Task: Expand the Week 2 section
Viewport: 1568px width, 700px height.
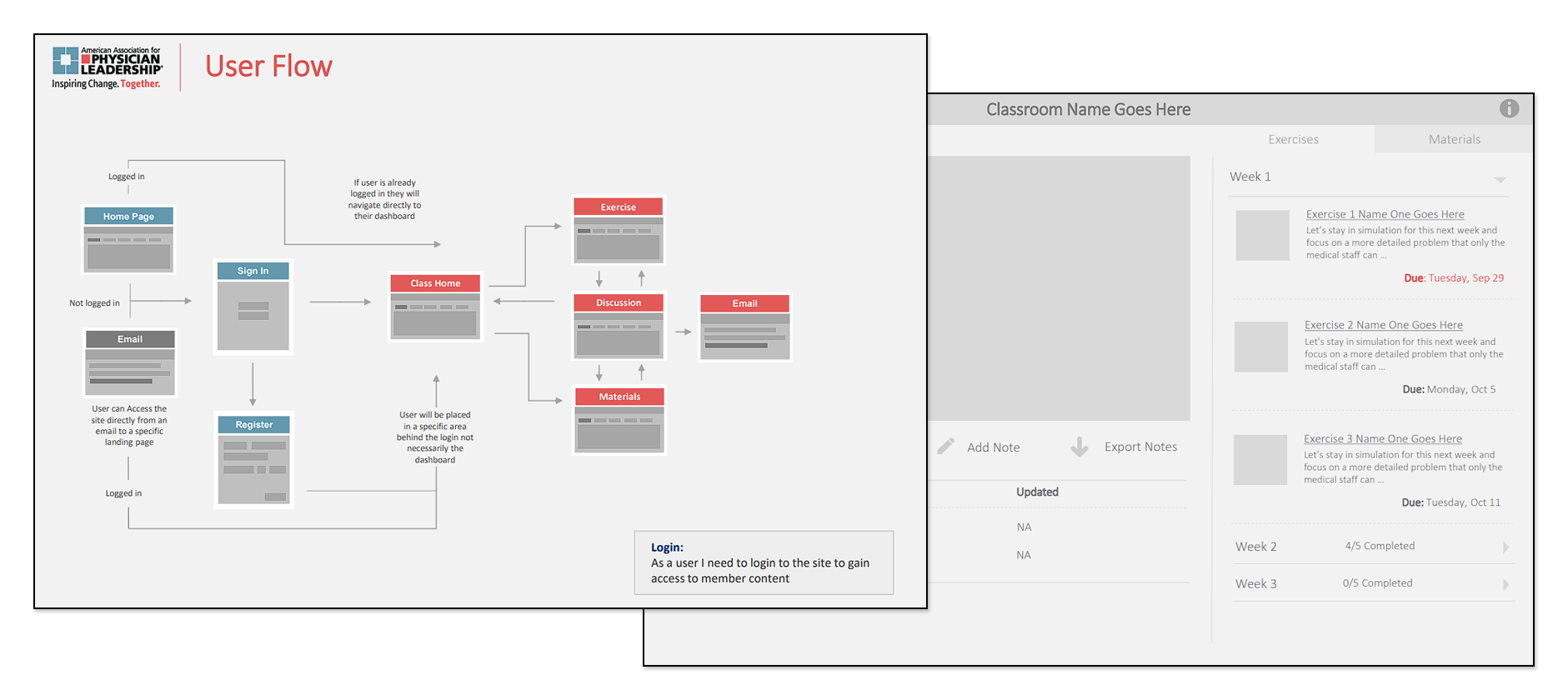Action: click(x=1505, y=547)
